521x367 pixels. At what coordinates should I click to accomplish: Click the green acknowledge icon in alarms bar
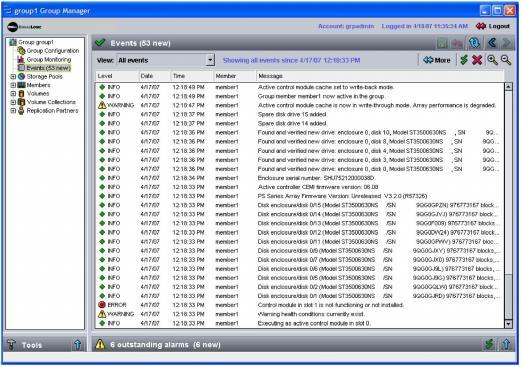pyautogui.click(x=489, y=344)
